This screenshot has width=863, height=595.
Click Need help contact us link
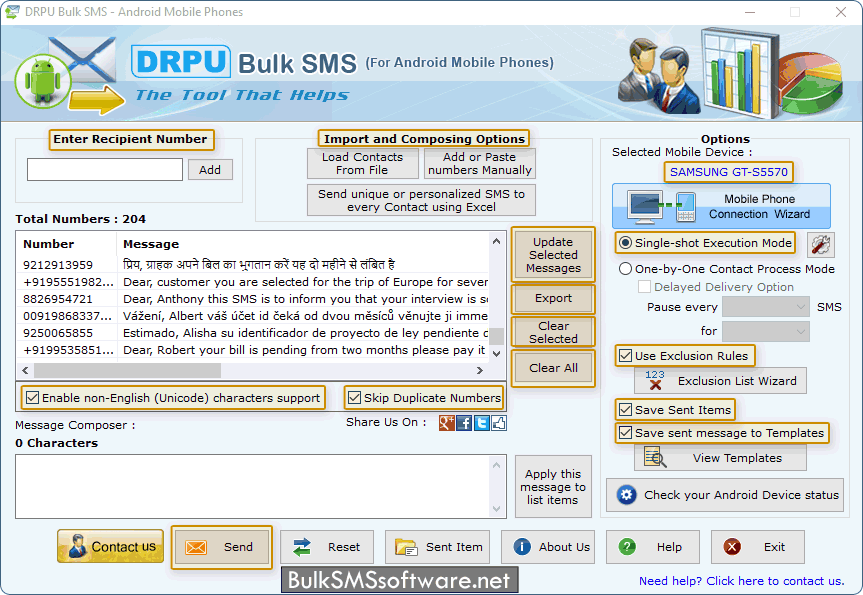[x=741, y=581]
